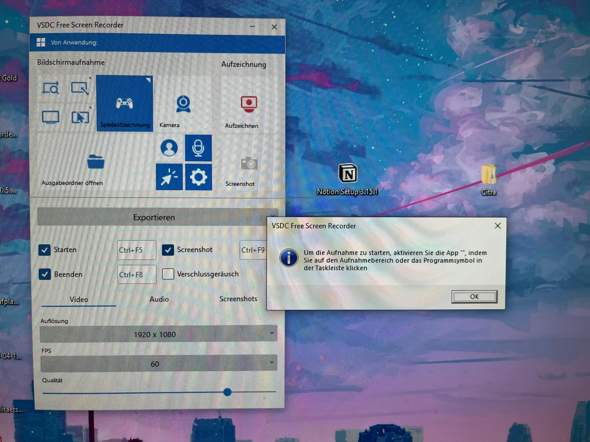The image size is (590, 442).
Task: Click the Qualität slider handle
Action: [x=227, y=392]
